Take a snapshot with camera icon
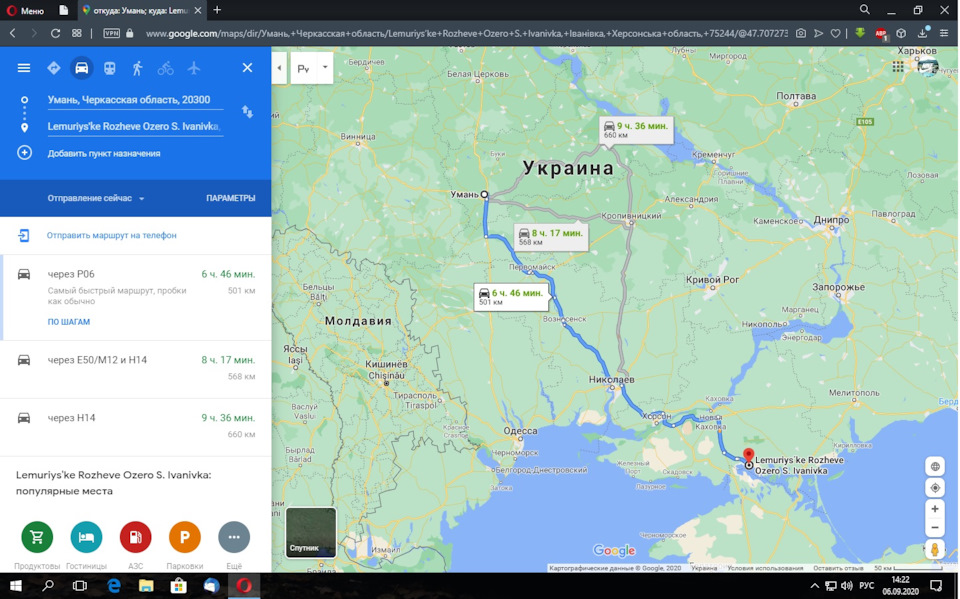The image size is (960, 599). (801, 34)
